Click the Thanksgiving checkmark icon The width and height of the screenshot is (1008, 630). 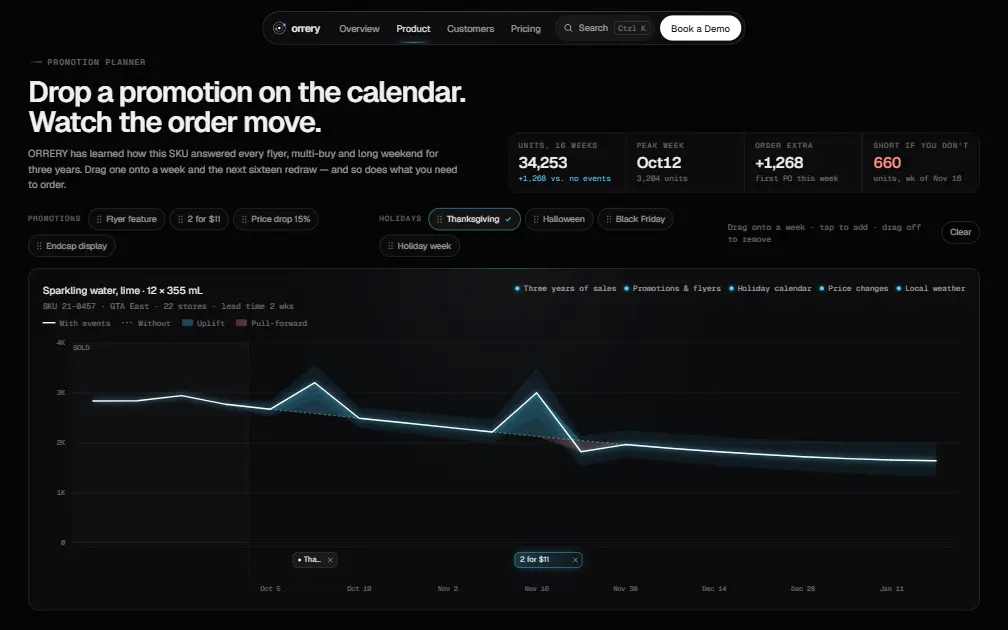[x=508, y=219]
